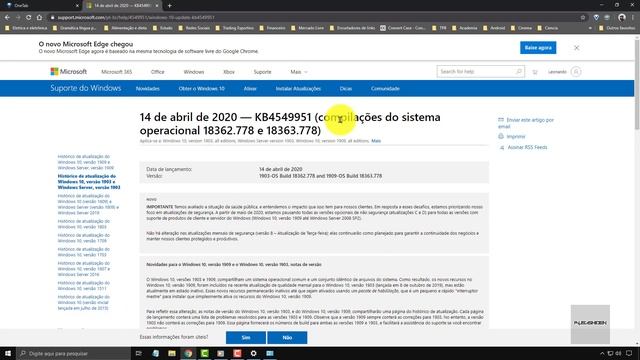
Task: Open the version 1709 update history link
Action: point(84,238)
